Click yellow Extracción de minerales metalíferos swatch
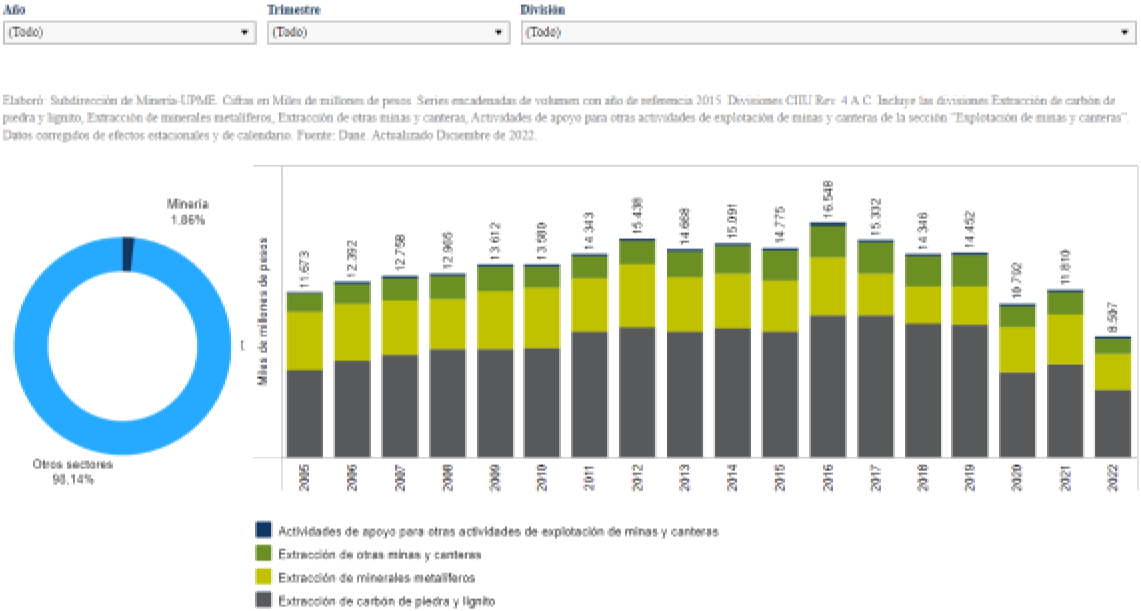This screenshot has width=1141, height=611. (x=264, y=578)
